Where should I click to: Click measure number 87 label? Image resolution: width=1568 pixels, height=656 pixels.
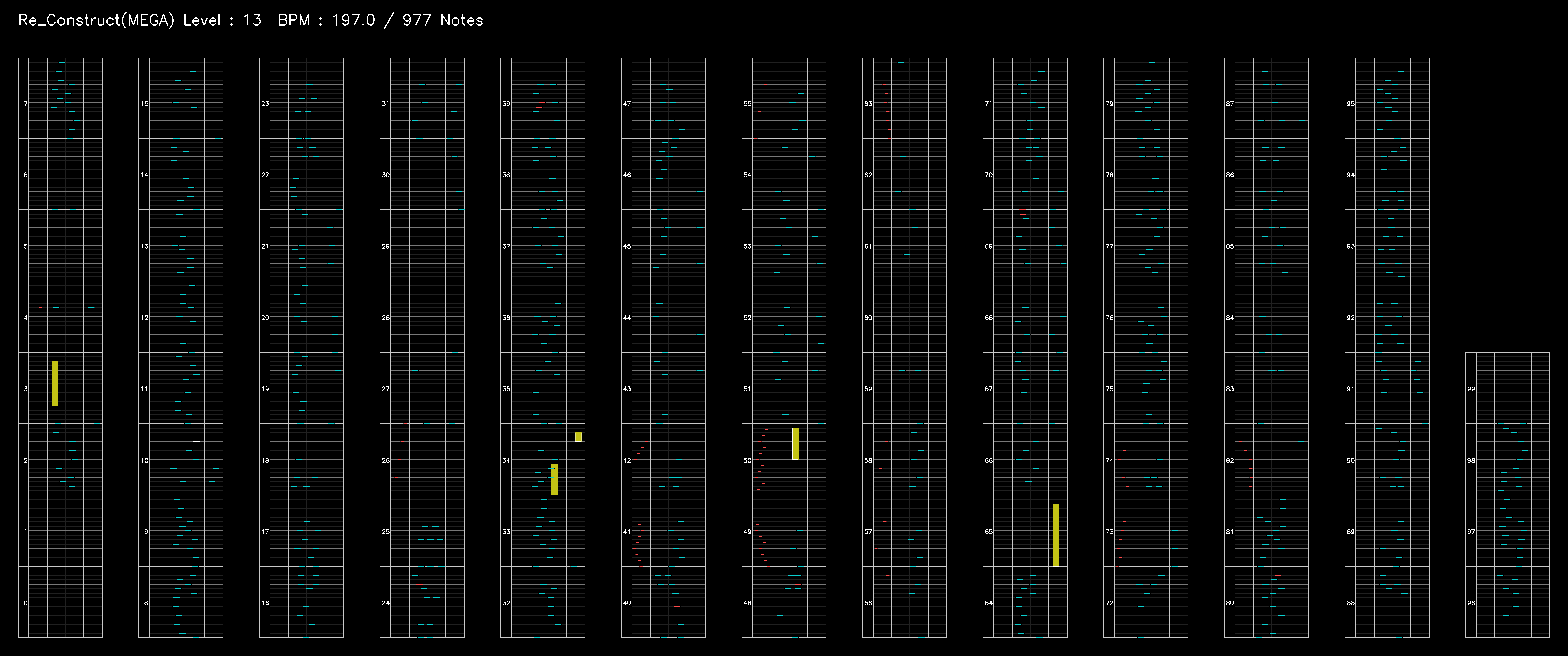(x=1230, y=104)
